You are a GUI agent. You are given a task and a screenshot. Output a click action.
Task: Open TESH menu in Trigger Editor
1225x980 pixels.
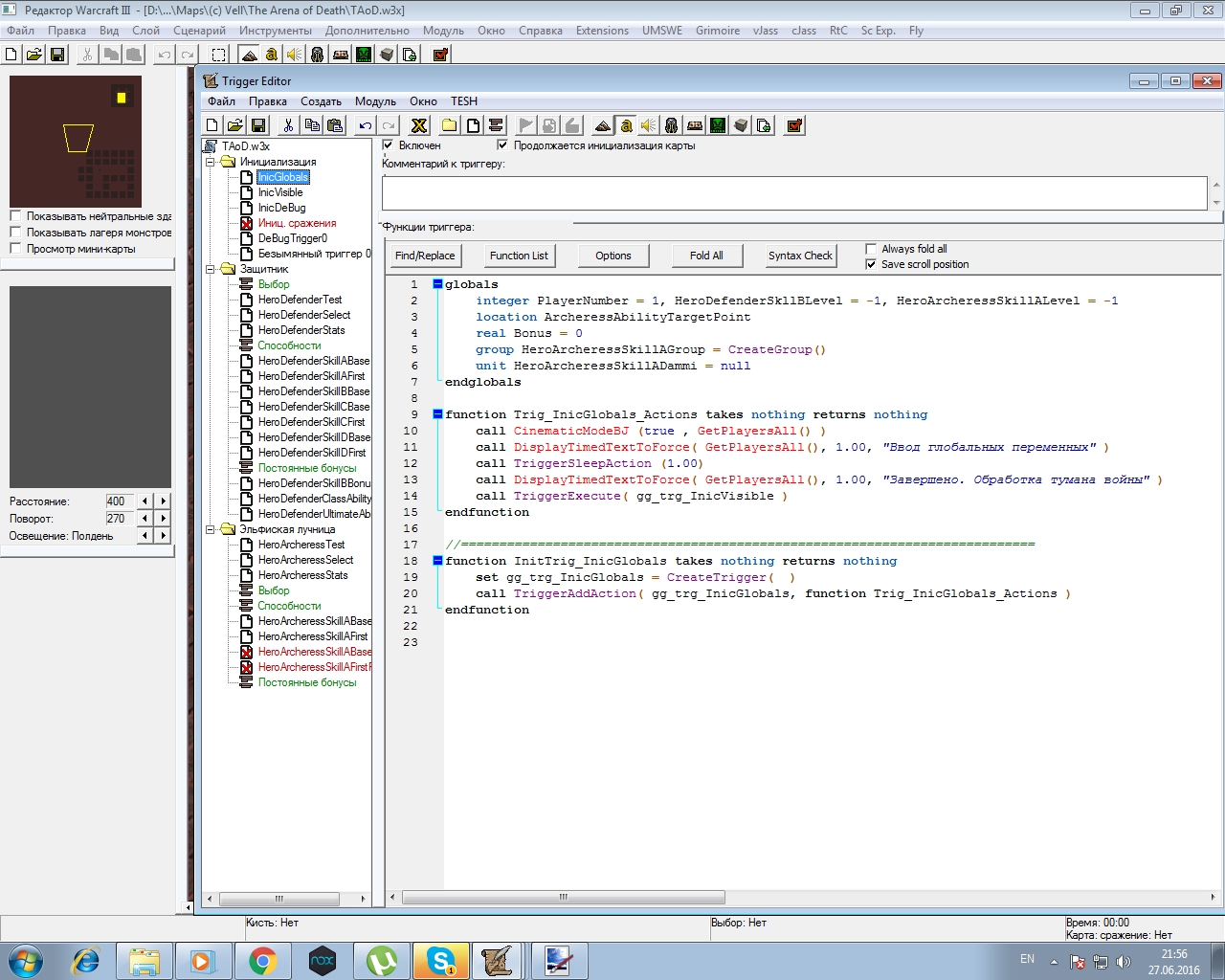tap(464, 101)
